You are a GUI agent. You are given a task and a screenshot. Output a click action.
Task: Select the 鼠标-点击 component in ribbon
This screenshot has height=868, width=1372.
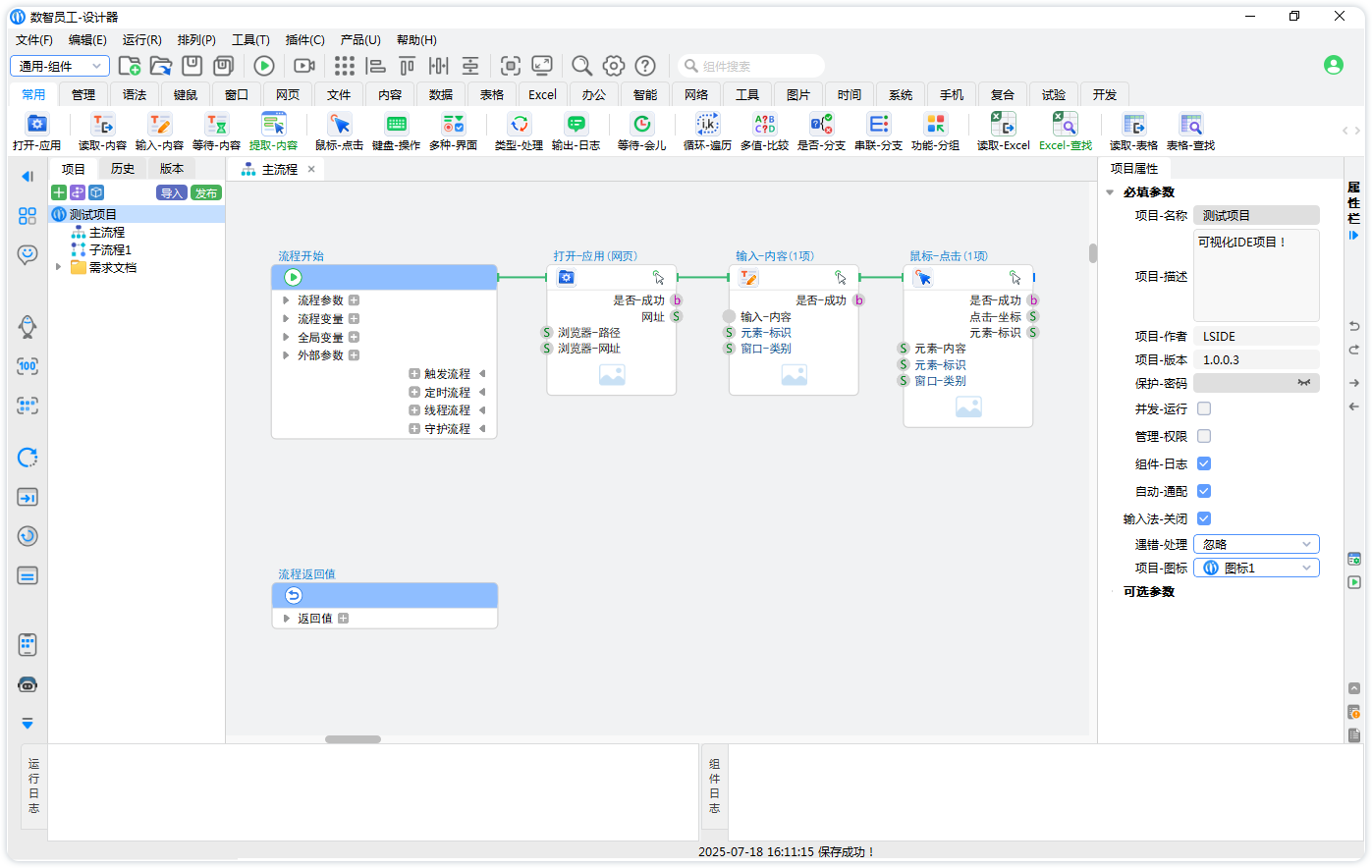pos(339,125)
